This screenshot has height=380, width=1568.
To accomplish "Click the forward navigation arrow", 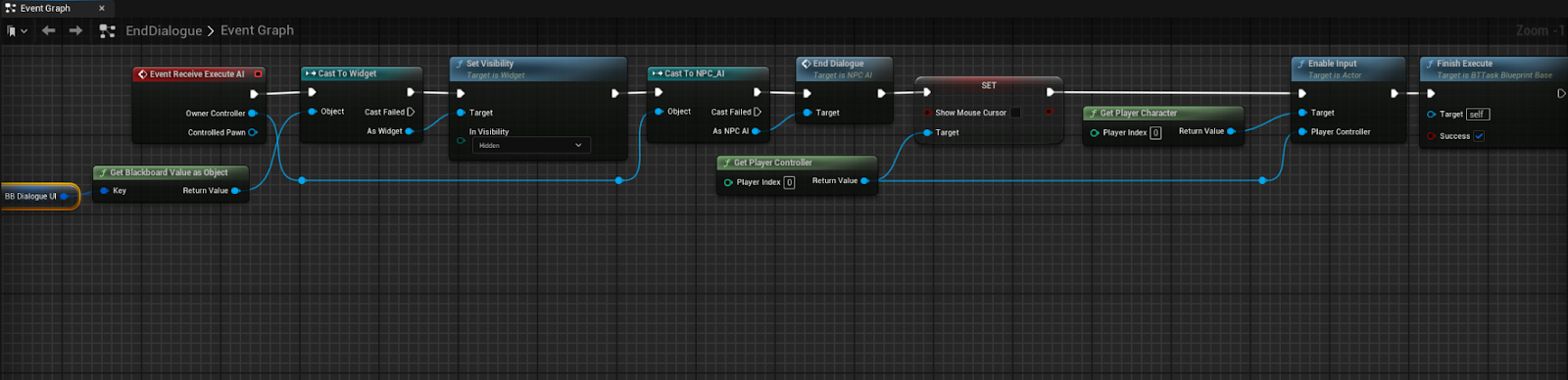I will (75, 30).
